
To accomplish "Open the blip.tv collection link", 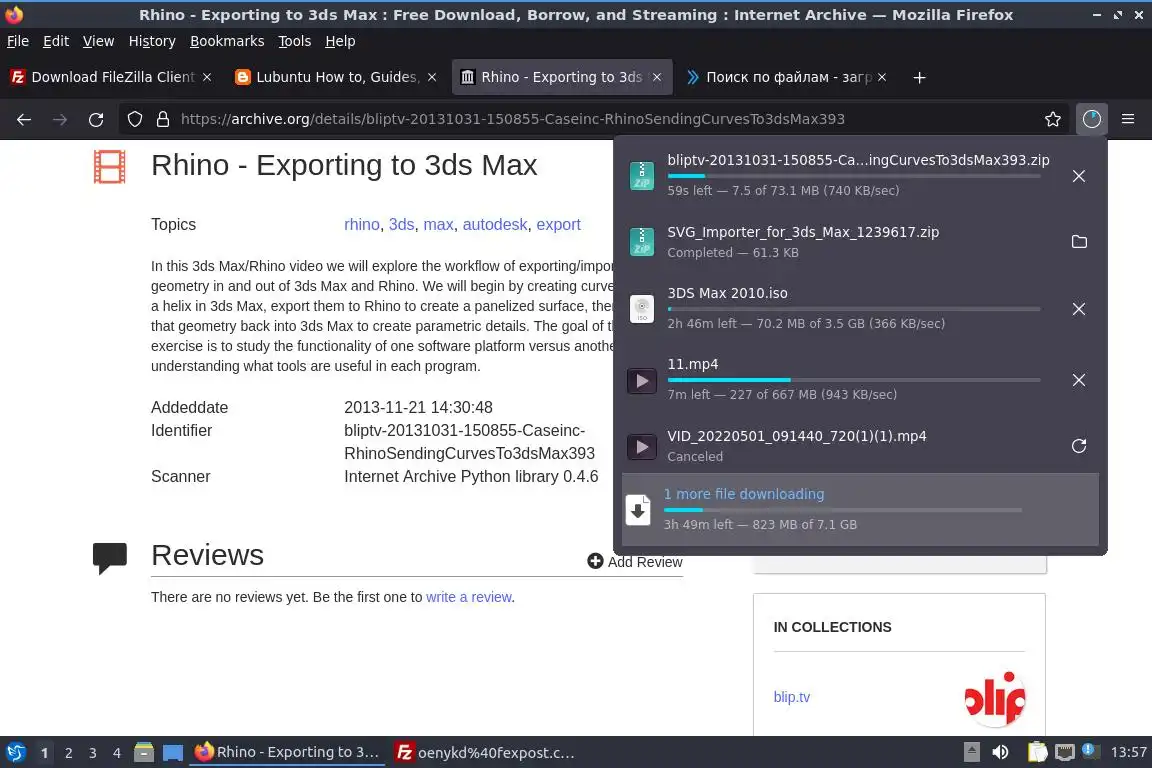I will (791, 697).
